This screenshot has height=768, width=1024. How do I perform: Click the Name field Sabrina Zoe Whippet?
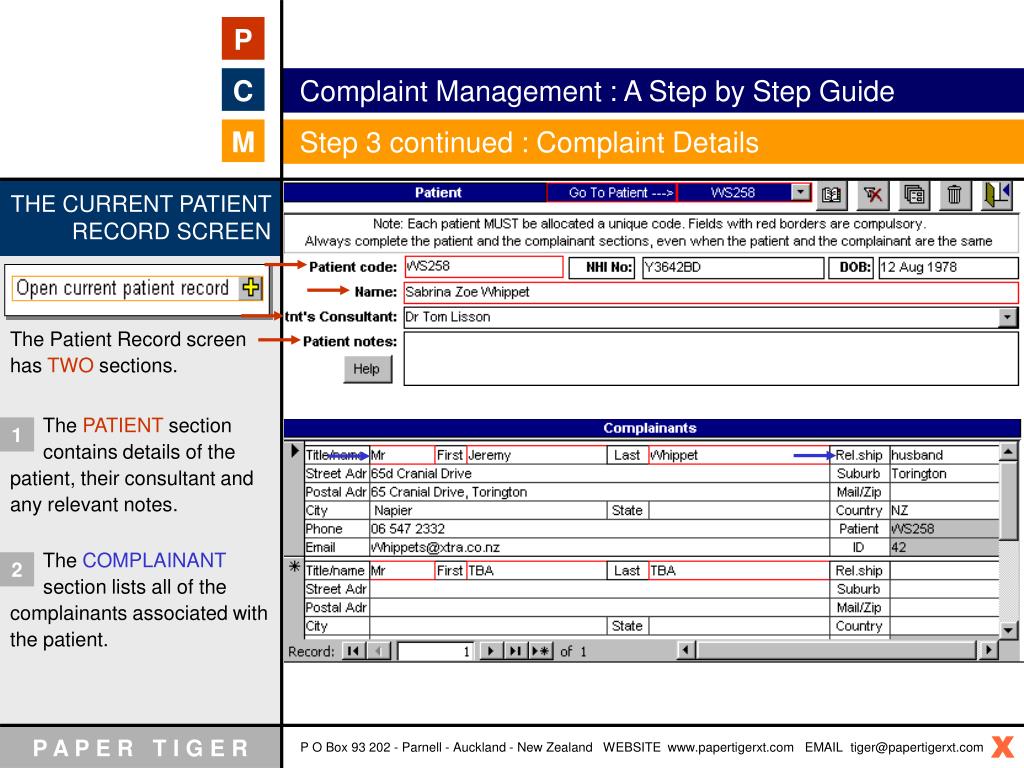pyautogui.click(x=711, y=292)
